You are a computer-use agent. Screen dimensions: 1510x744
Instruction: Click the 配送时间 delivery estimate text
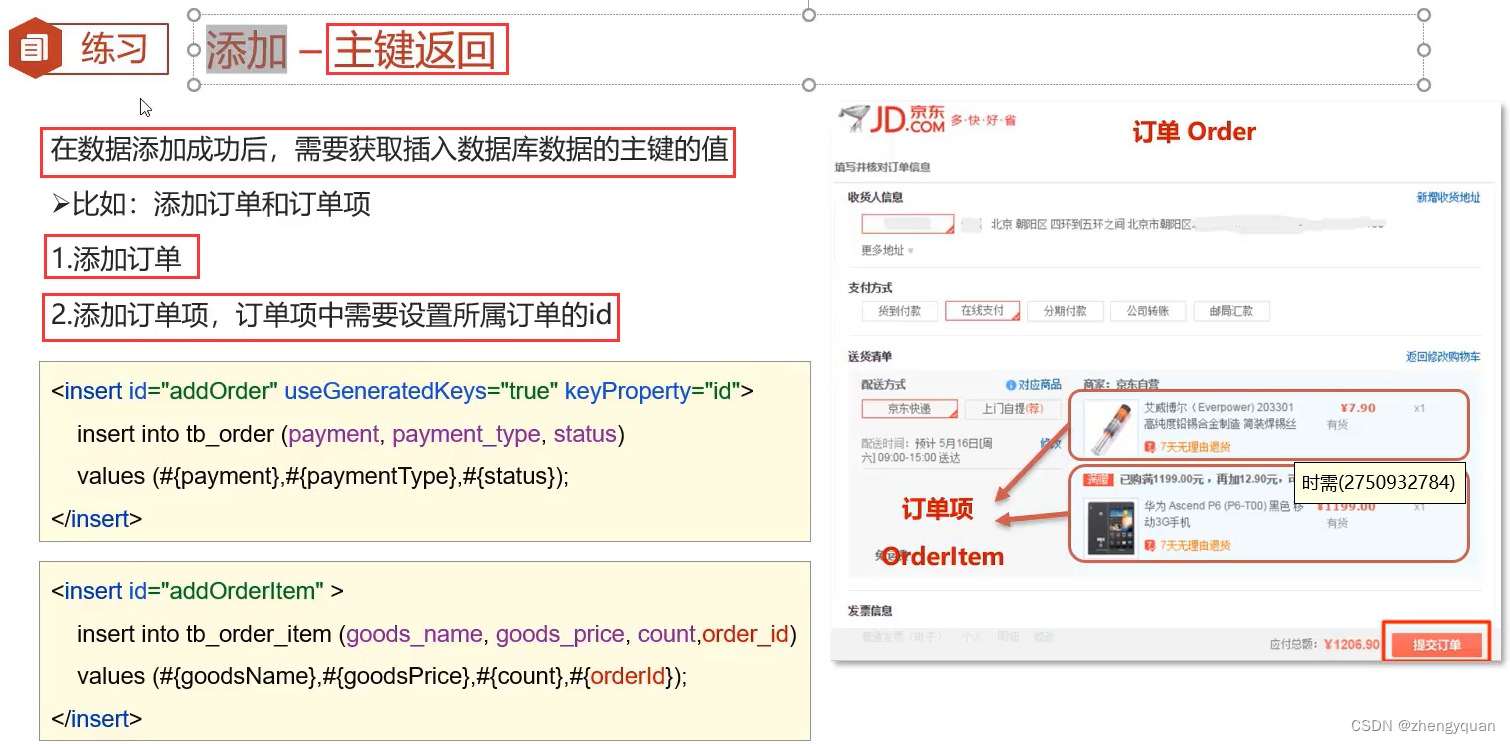(x=926, y=450)
